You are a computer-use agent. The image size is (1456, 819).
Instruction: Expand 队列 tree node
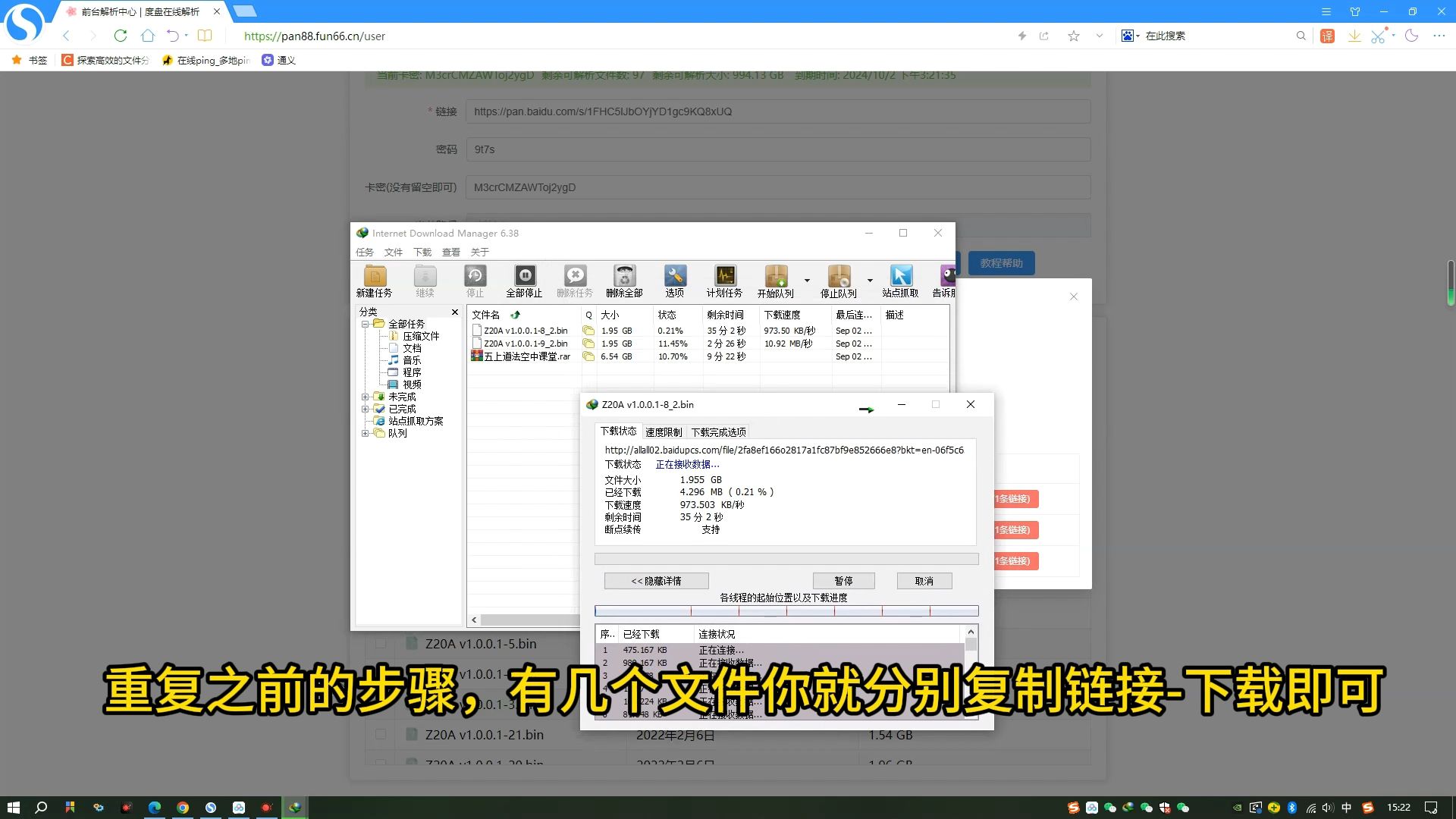point(365,433)
